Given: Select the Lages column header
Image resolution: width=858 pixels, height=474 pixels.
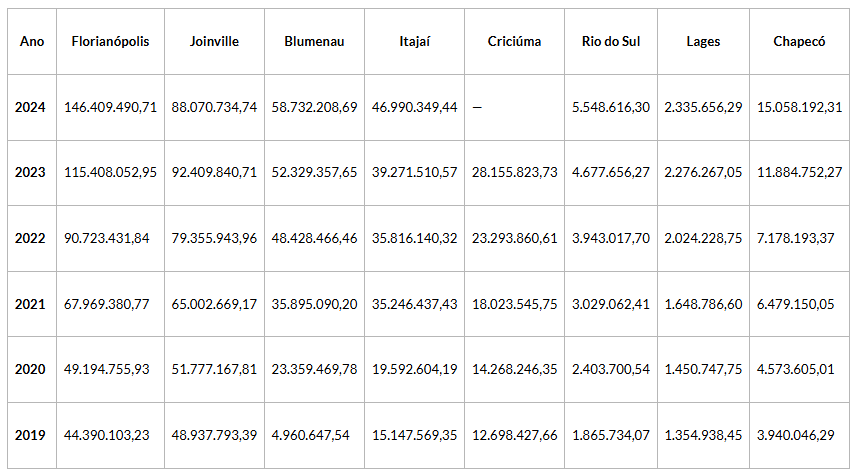Looking at the screenshot, I should click(x=703, y=41).
